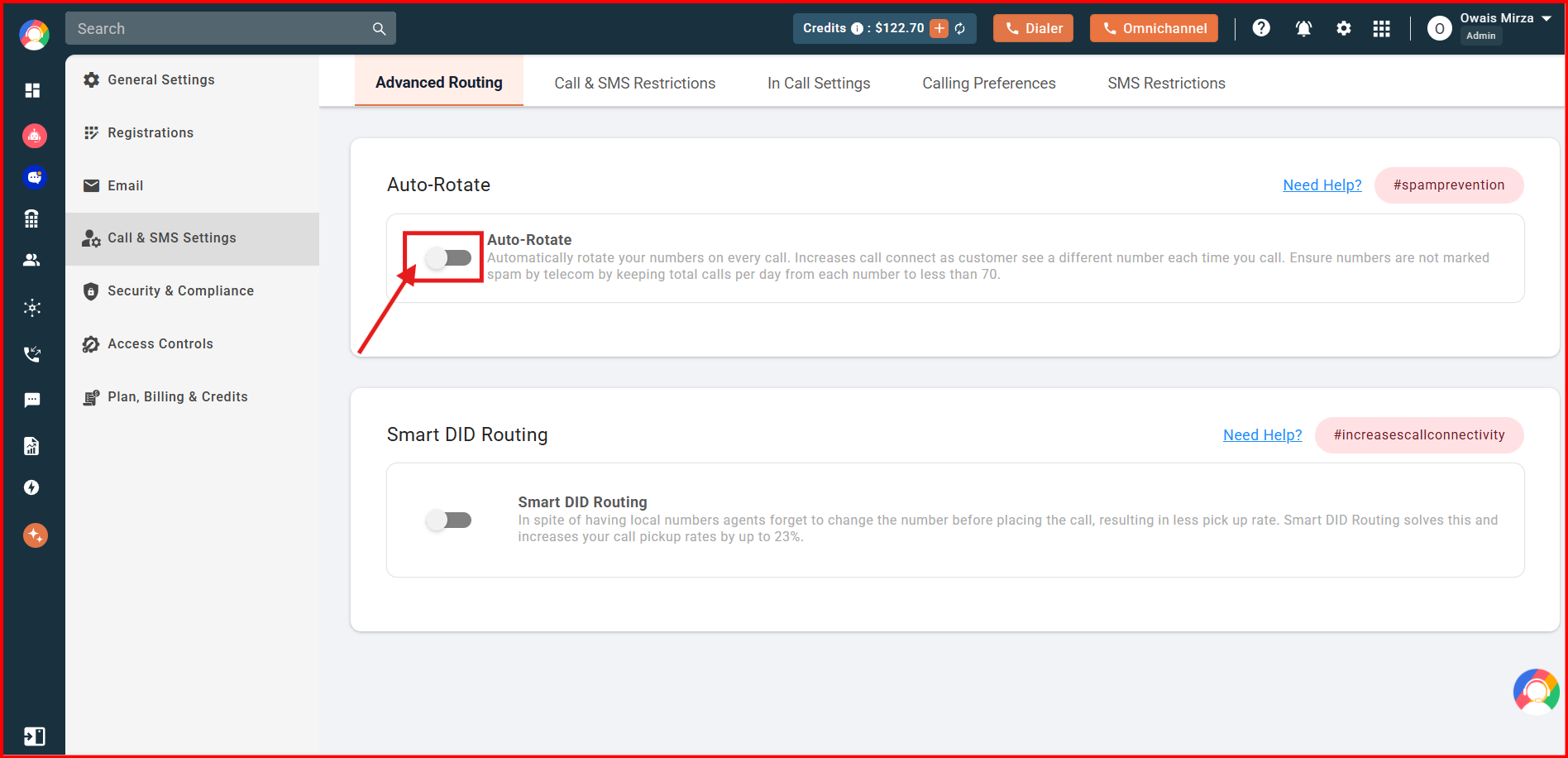Open Registrations in sidebar

(192, 133)
